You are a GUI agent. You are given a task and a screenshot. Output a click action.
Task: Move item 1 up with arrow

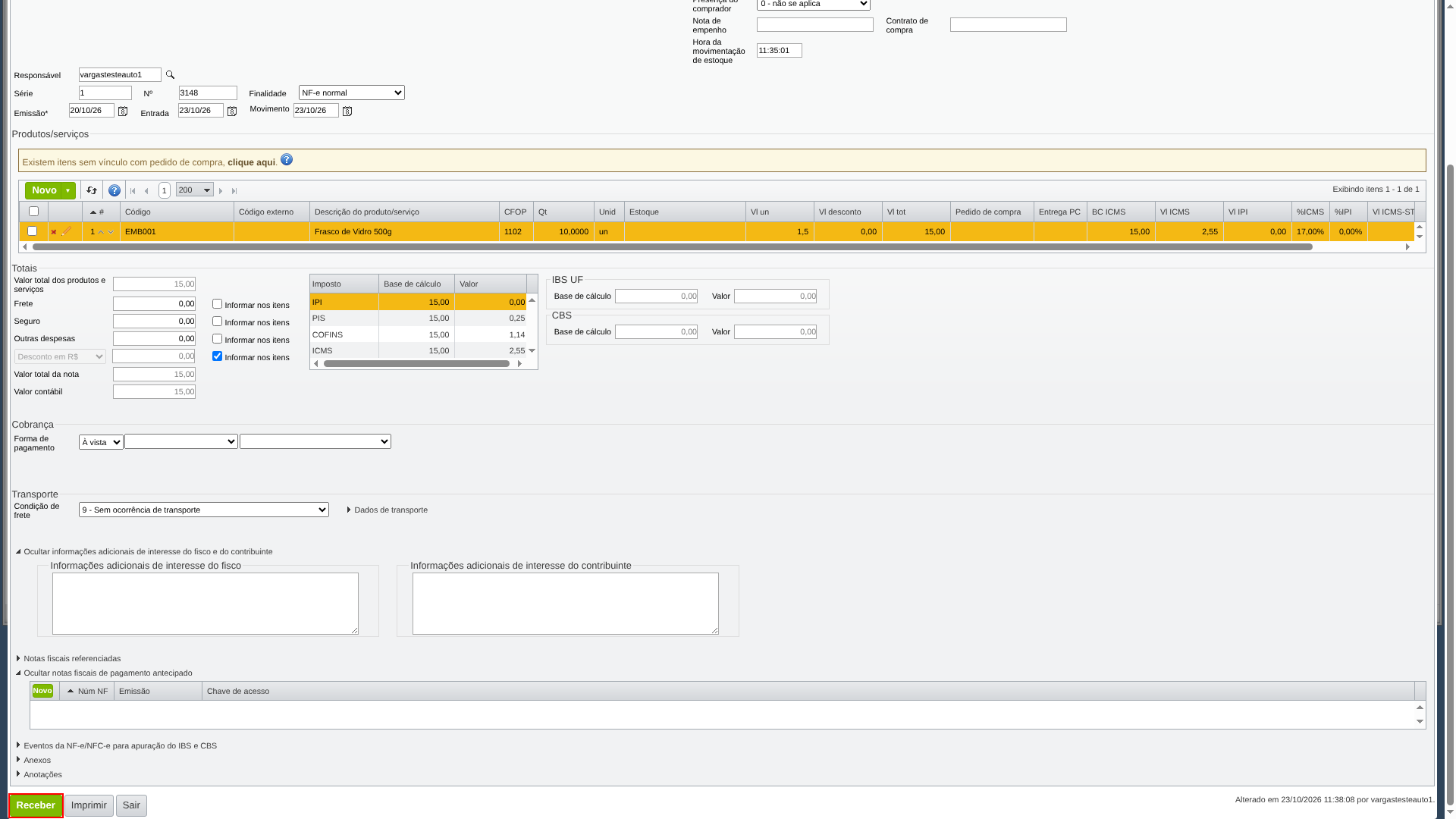click(x=101, y=232)
